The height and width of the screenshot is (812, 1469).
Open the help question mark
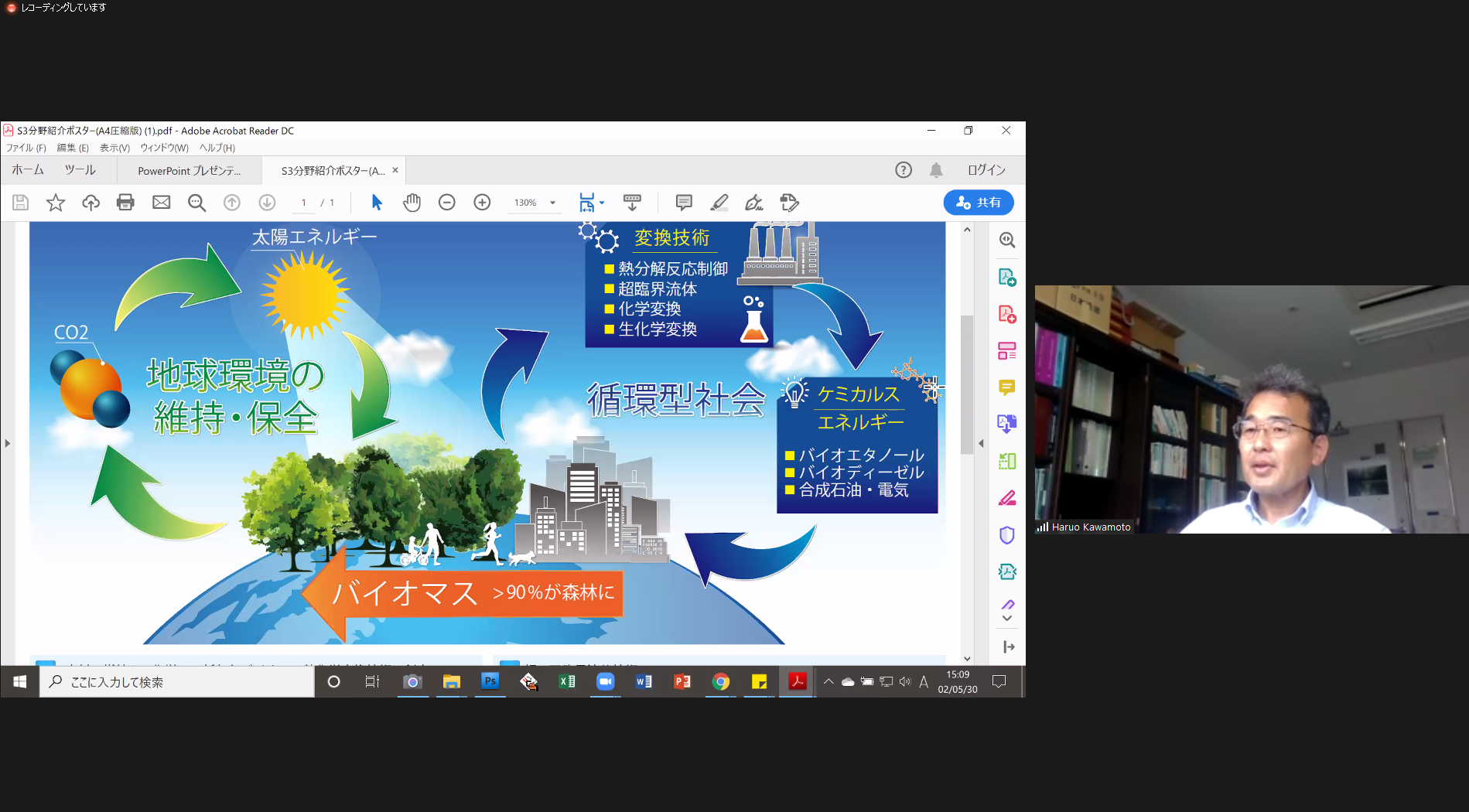[904, 170]
